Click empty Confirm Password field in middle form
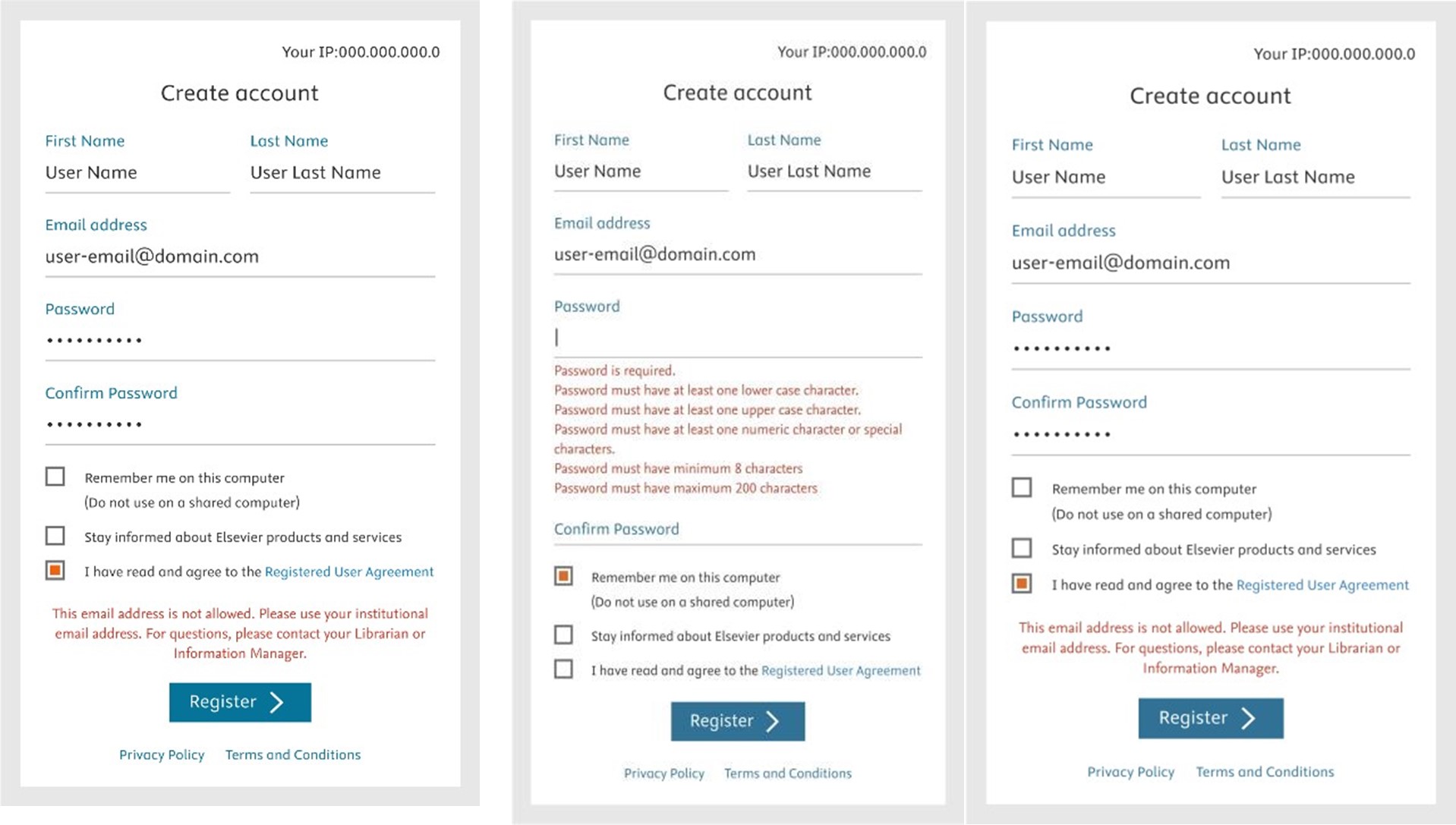The height and width of the screenshot is (825, 1456). [736, 535]
